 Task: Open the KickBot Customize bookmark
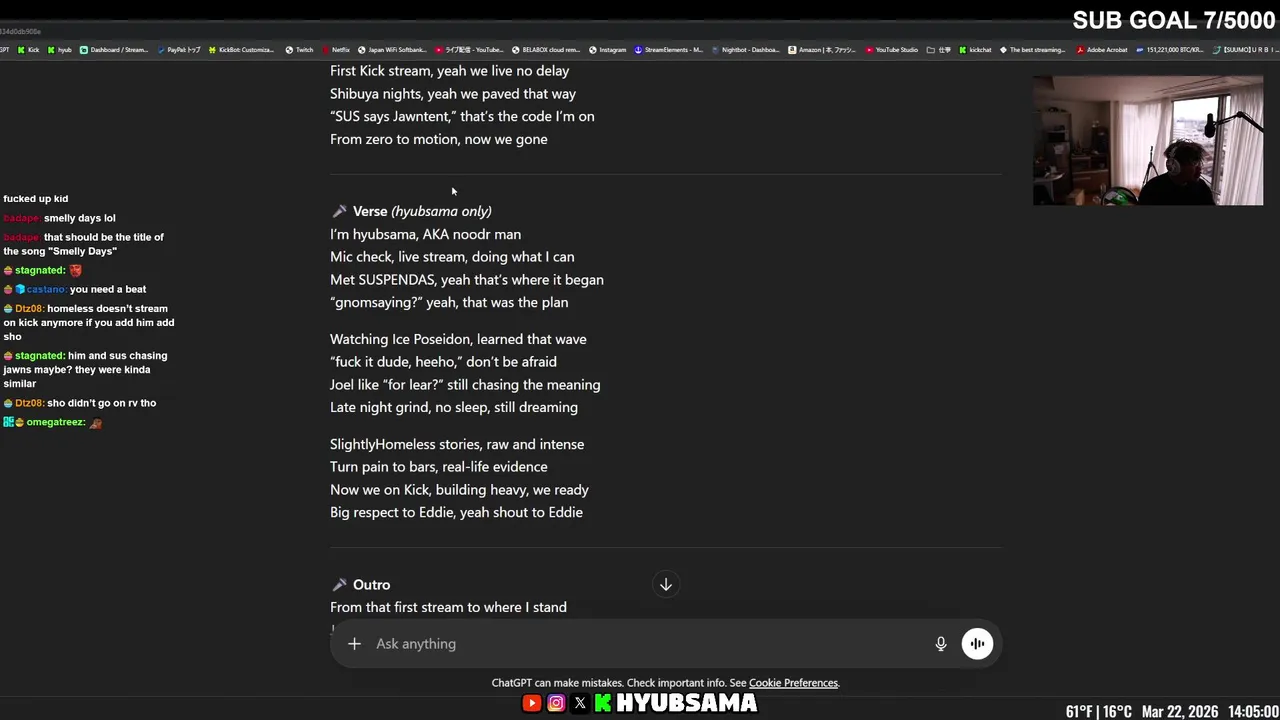pos(241,50)
